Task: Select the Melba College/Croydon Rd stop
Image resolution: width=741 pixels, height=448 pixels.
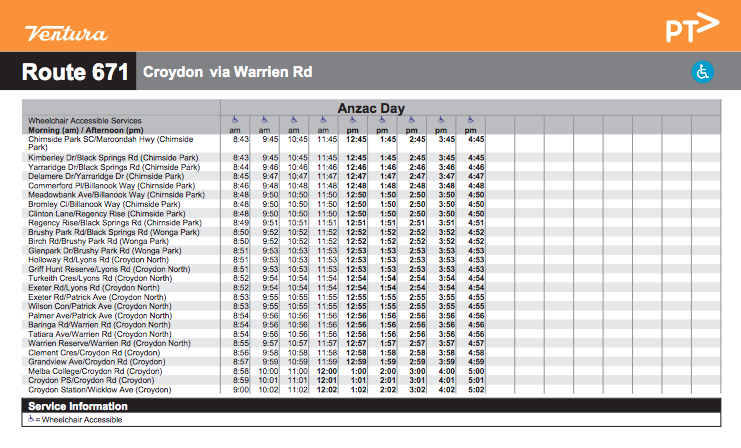Action: (x=95, y=371)
